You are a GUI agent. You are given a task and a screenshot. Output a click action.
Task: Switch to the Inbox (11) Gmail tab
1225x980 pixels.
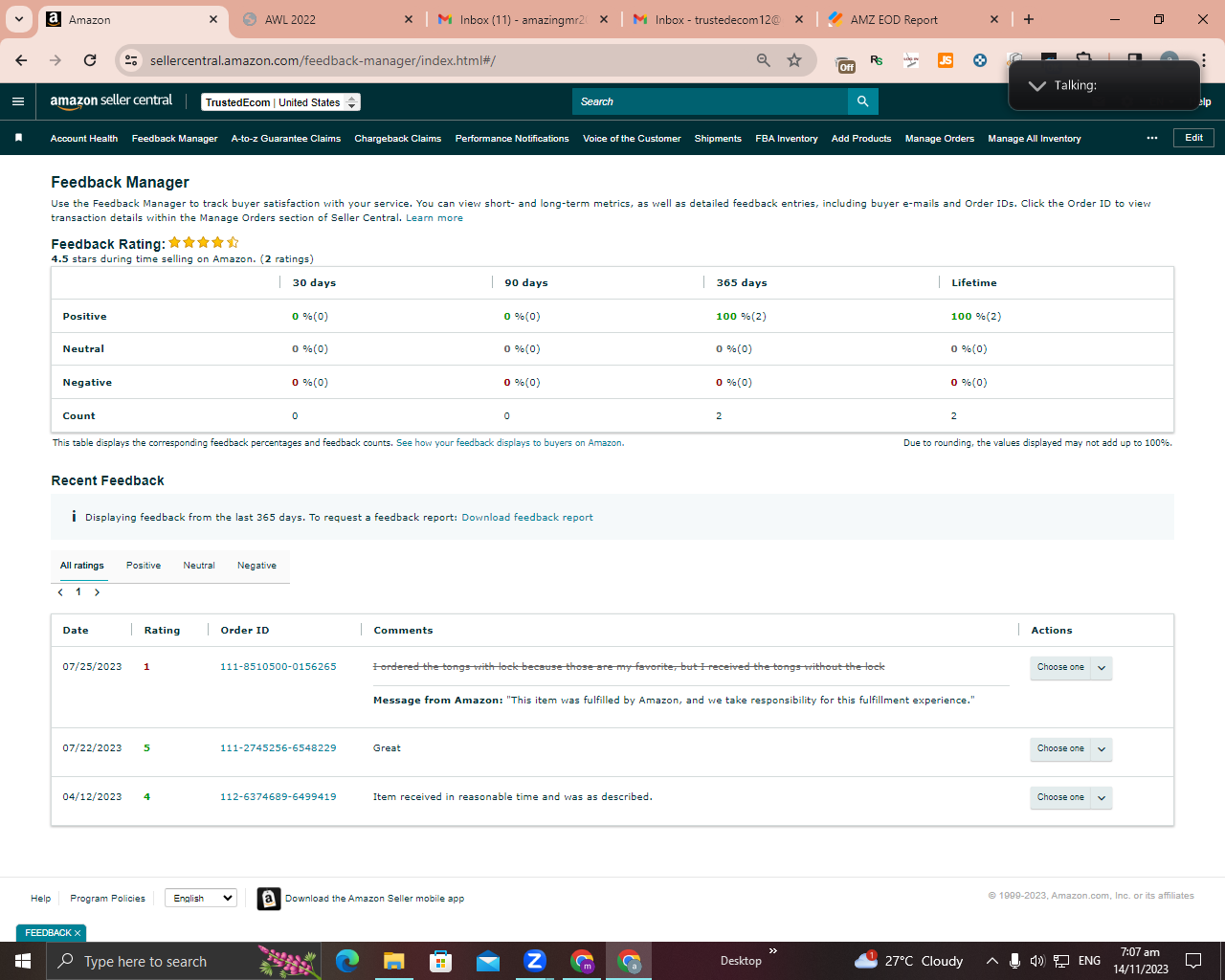(x=523, y=19)
